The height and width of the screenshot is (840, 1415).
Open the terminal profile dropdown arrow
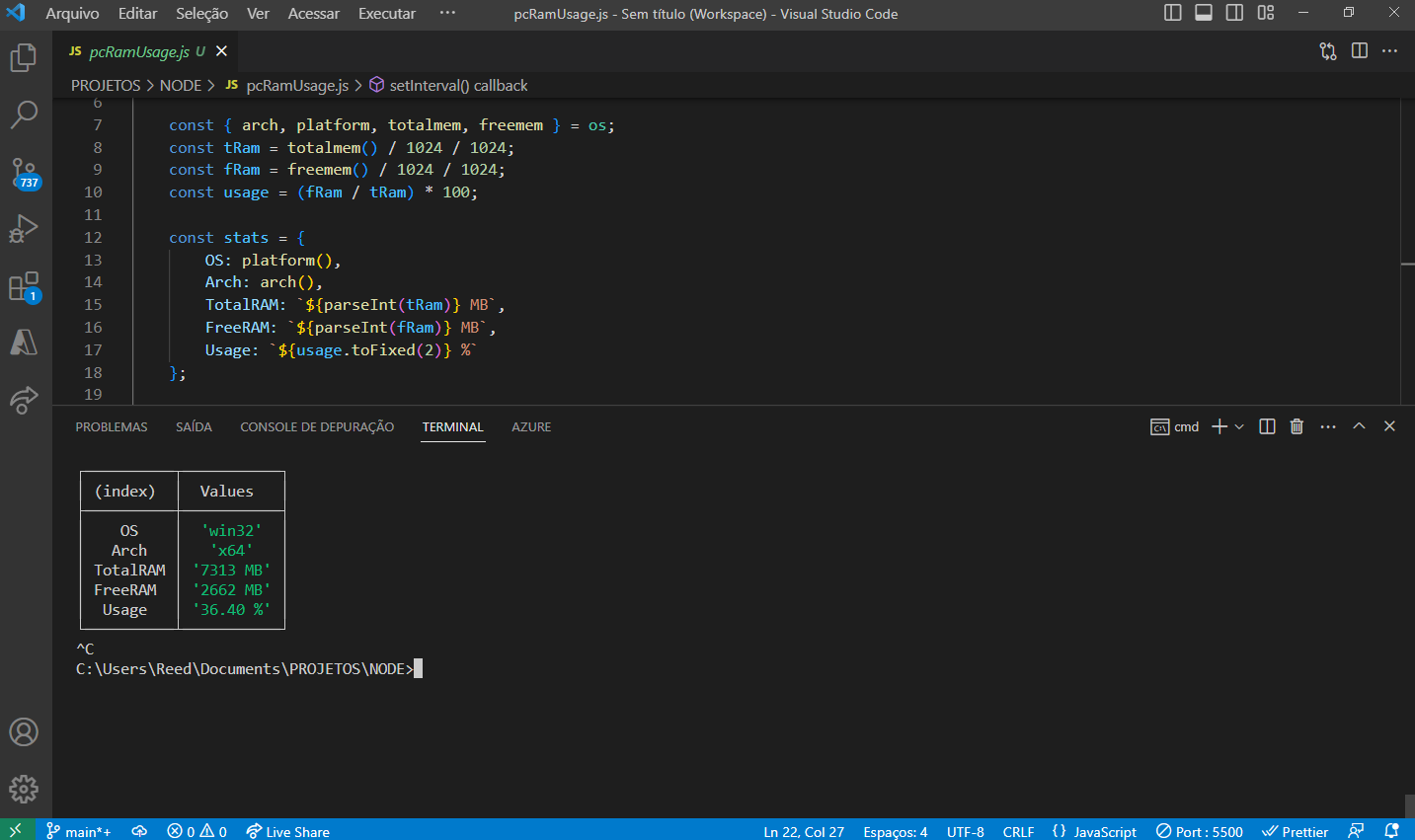[1237, 425]
